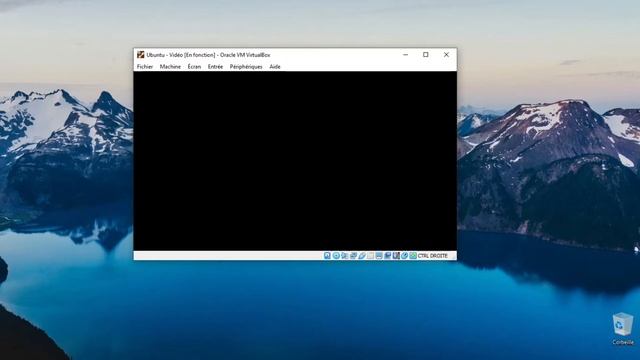Click the audio status icon
The height and width of the screenshot is (360, 640).
(344, 256)
